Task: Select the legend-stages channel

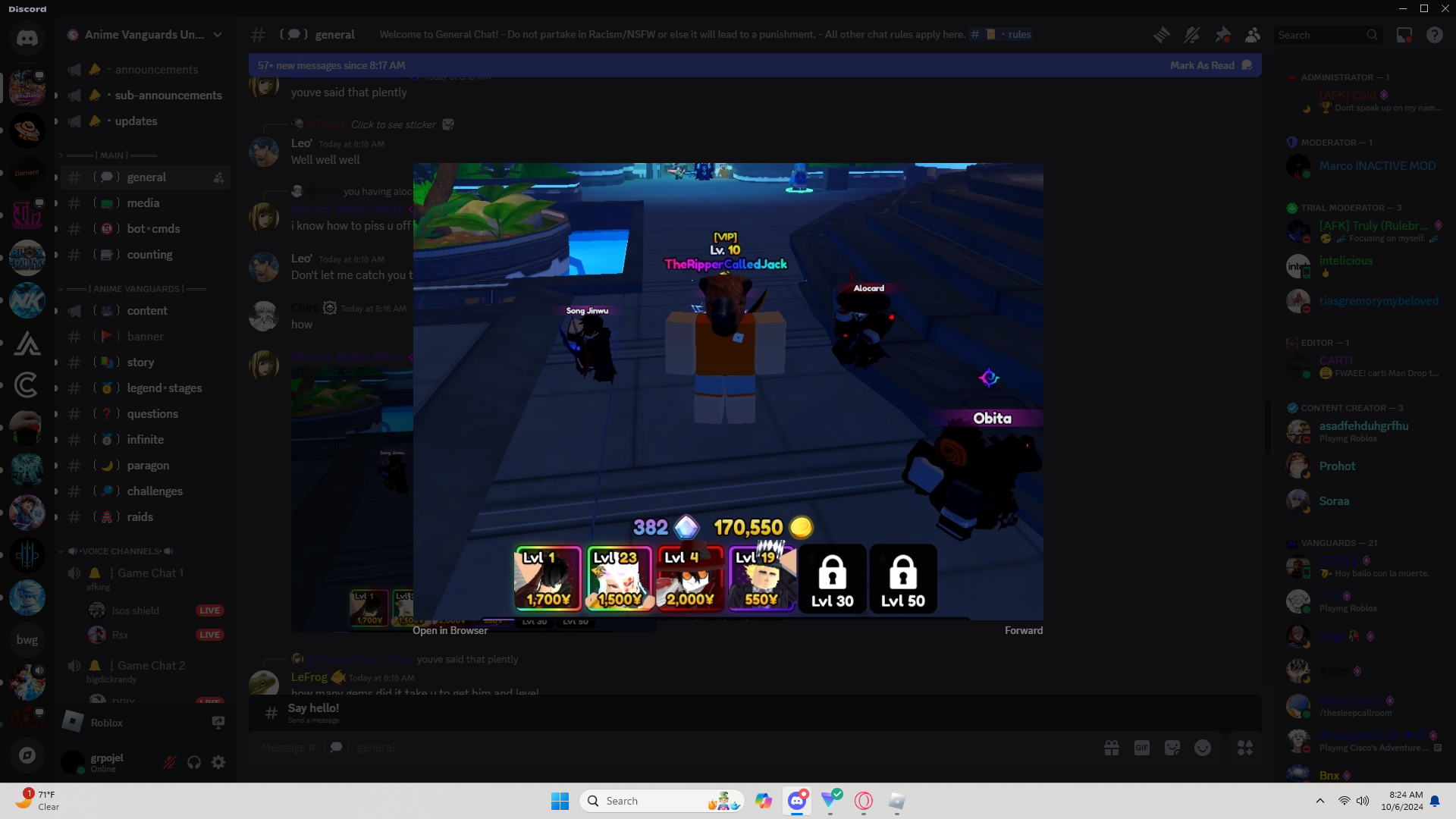Action: [164, 388]
